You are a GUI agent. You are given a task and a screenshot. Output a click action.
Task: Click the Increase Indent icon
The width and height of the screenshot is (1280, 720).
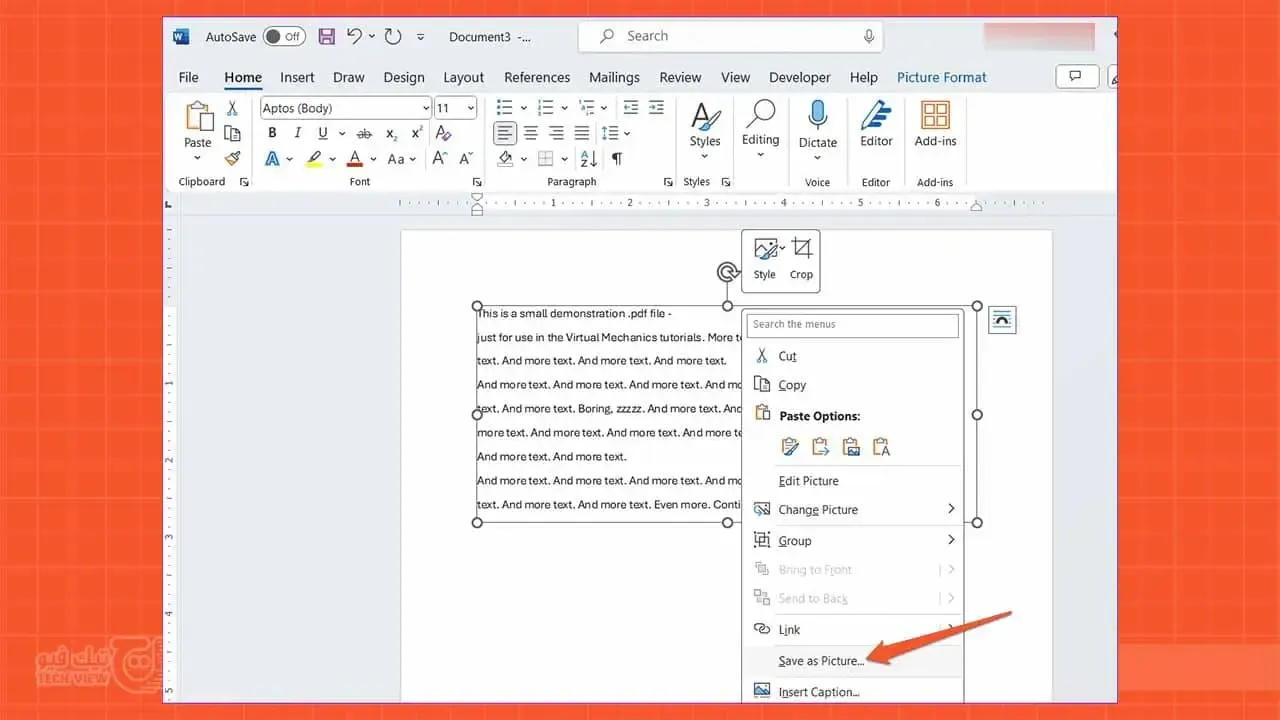click(656, 107)
